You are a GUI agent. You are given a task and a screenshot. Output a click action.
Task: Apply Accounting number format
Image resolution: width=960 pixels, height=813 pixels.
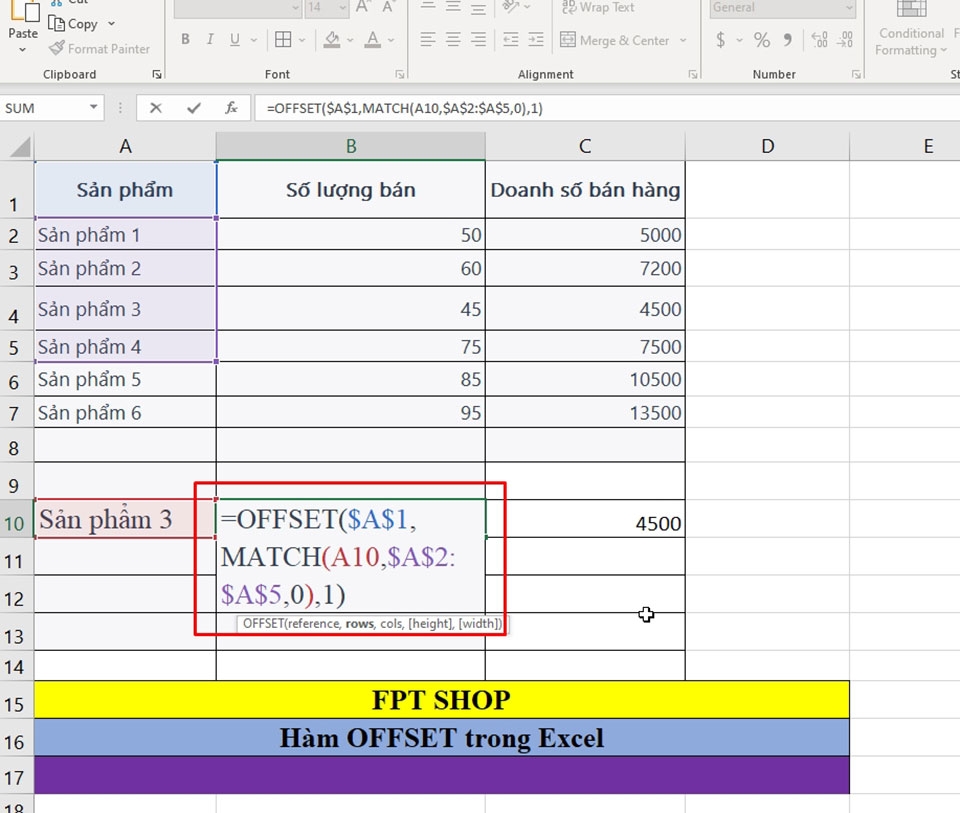coord(721,40)
